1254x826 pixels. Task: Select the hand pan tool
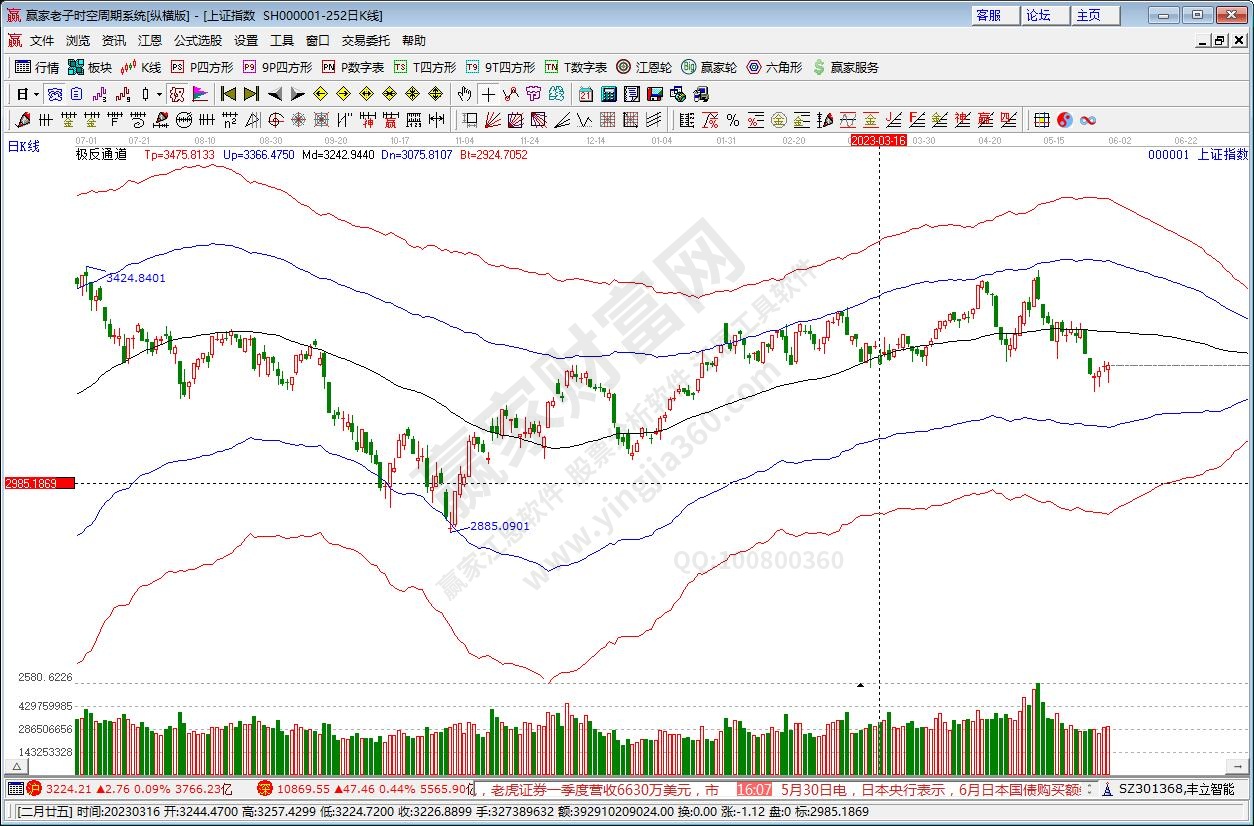[x=464, y=94]
